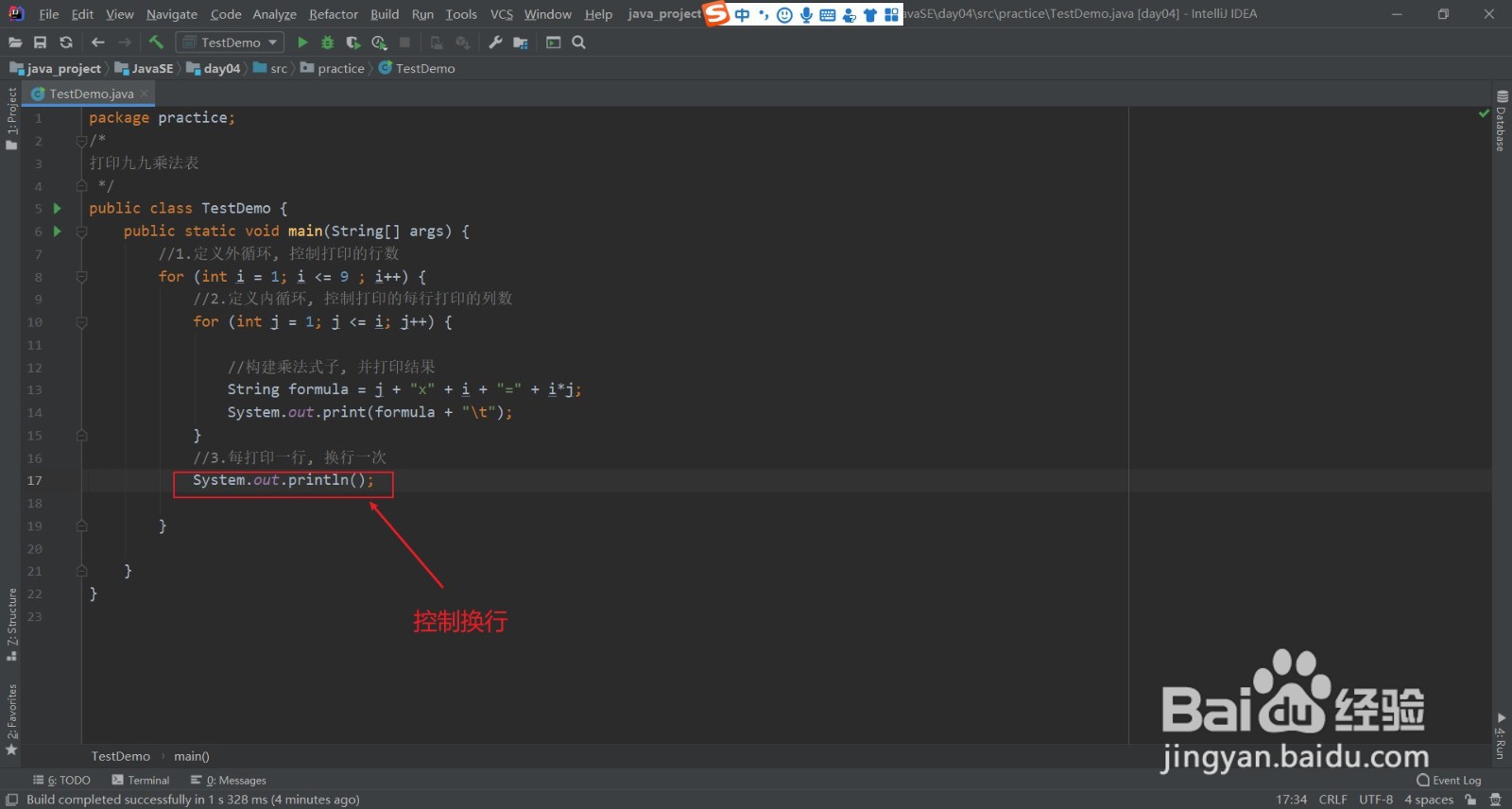Click the 4 spaces indent setting
This screenshot has width=1512, height=809.
(x=1429, y=800)
